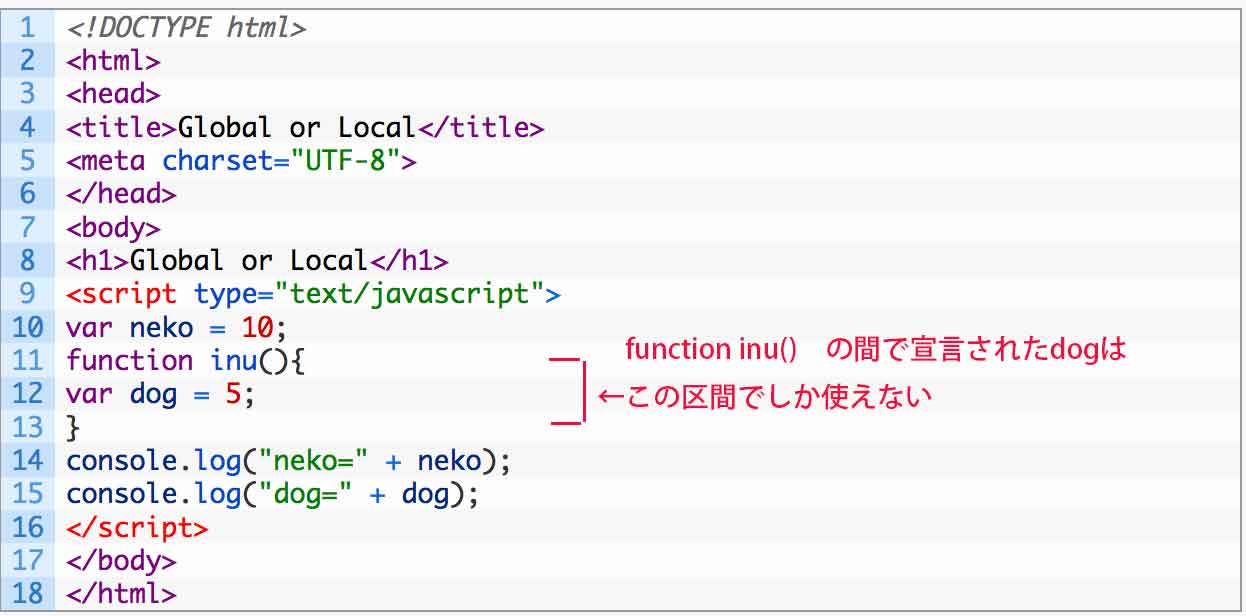Select line number 18 in gutter
Image resolution: width=1246 pixels, height=616 pixels.
coord(28,593)
